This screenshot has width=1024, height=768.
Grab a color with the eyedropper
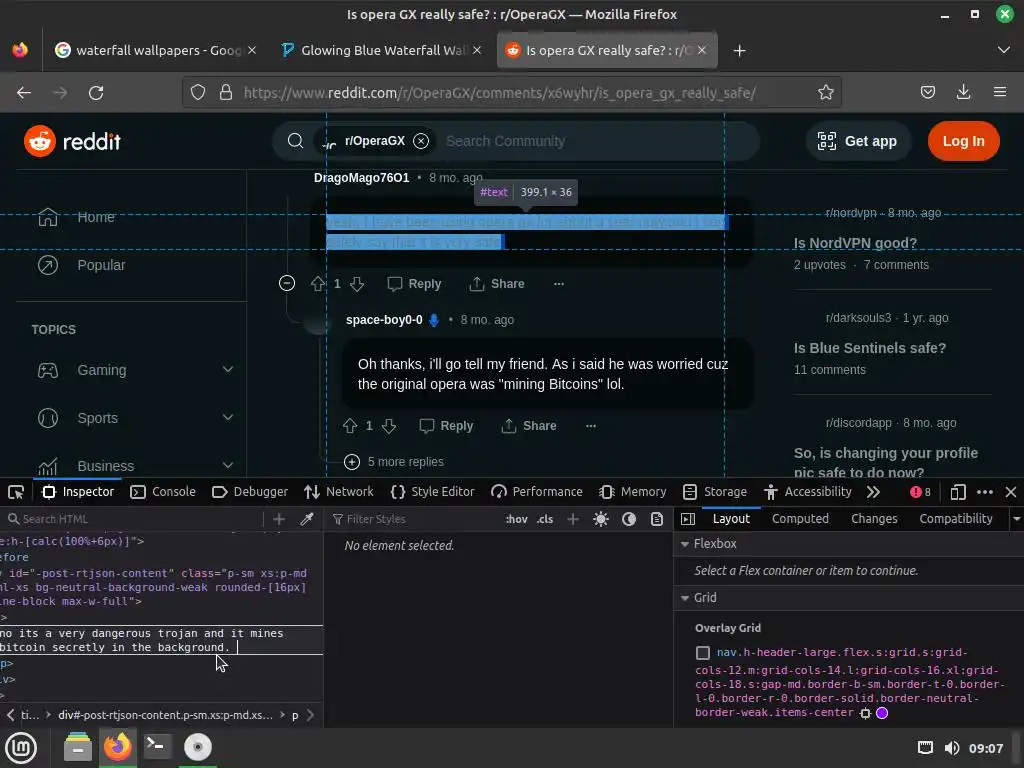(x=306, y=519)
